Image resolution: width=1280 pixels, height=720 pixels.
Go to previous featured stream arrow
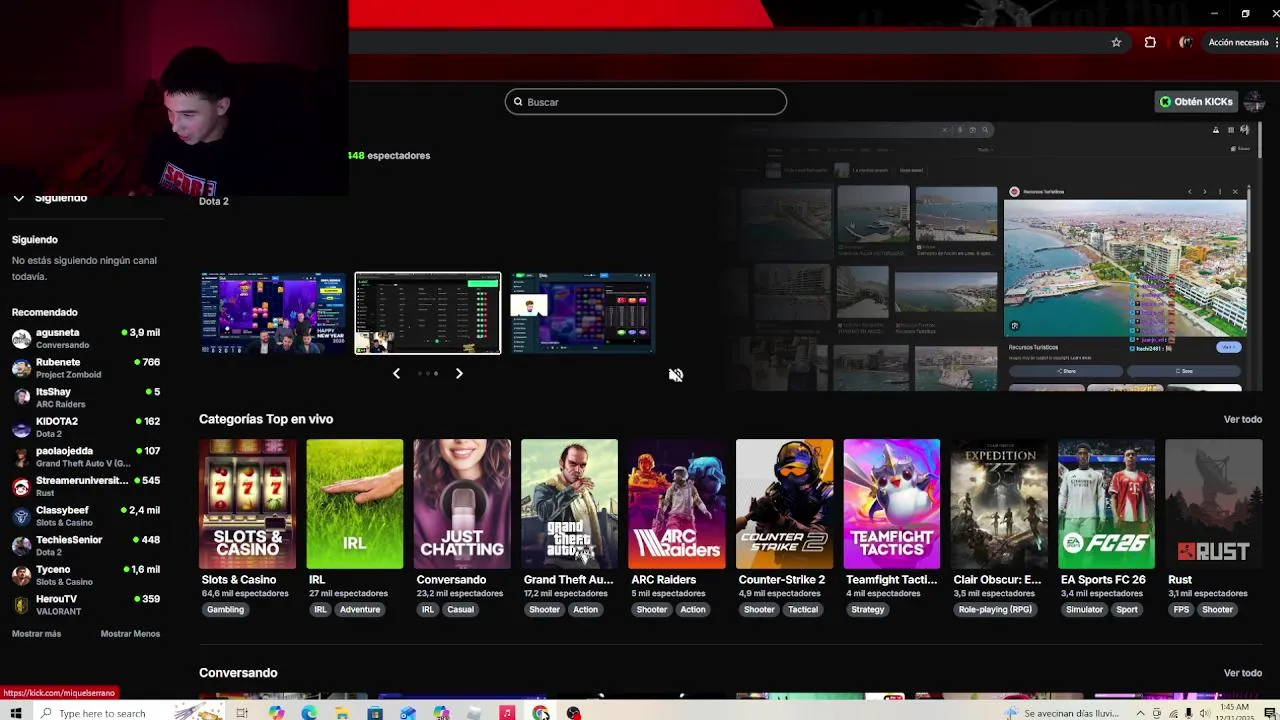point(396,373)
